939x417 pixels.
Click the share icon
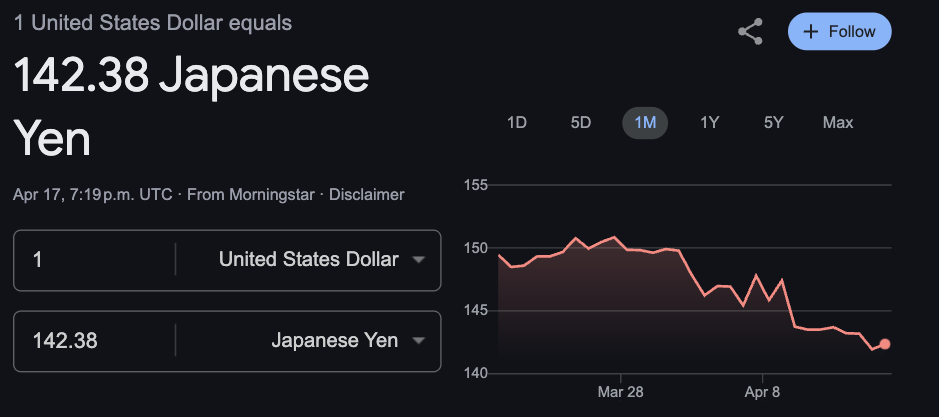click(750, 32)
